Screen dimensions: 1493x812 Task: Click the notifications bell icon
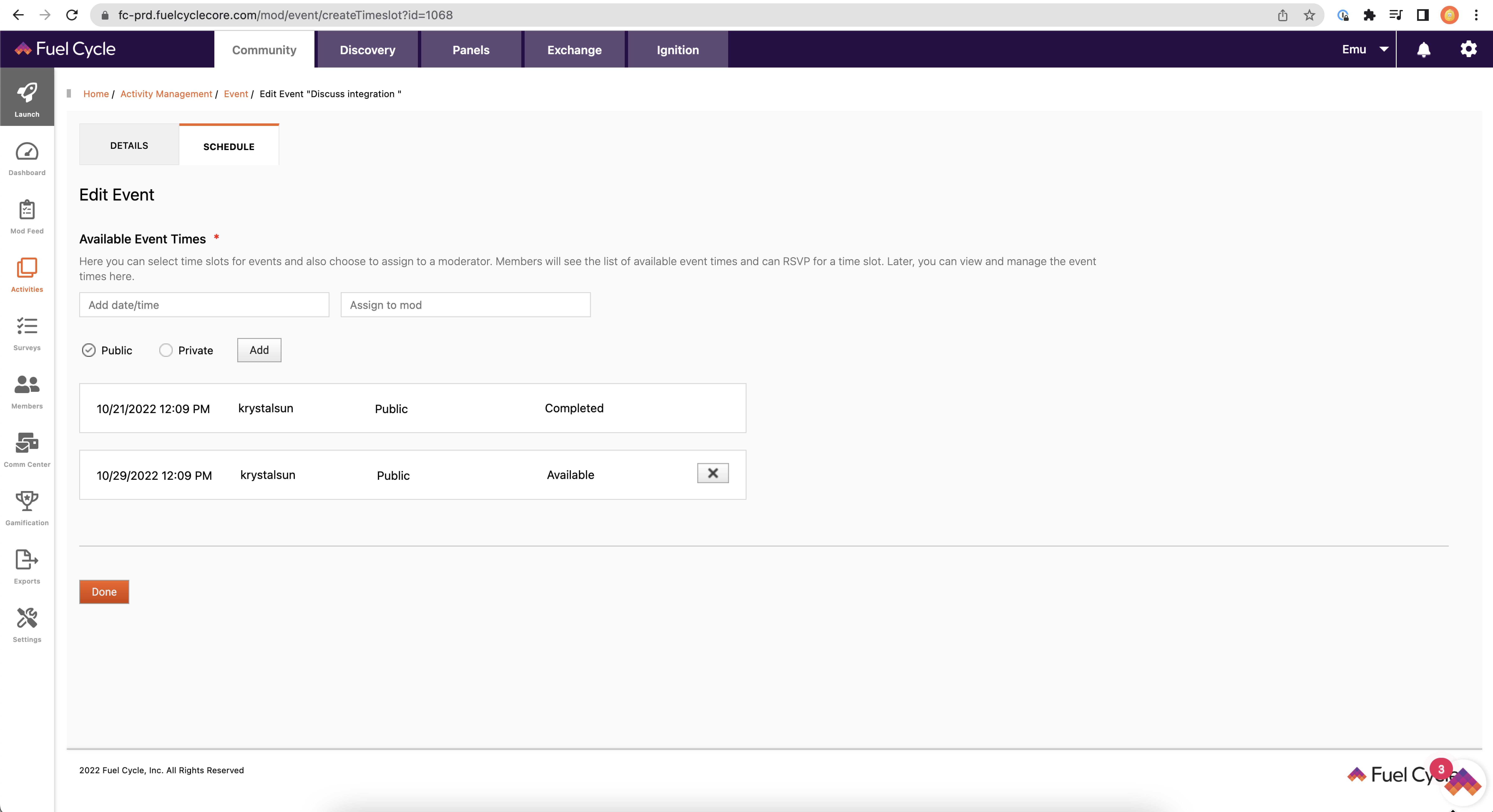(1423, 50)
